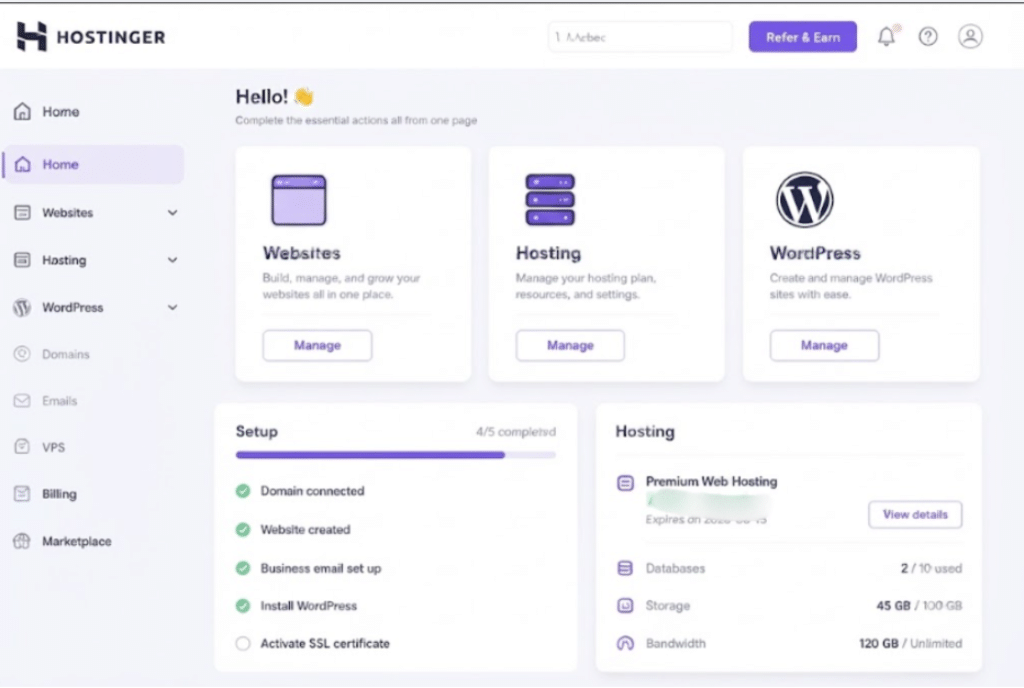Click the WordPress card logo
1024x688 pixels.
805,200
